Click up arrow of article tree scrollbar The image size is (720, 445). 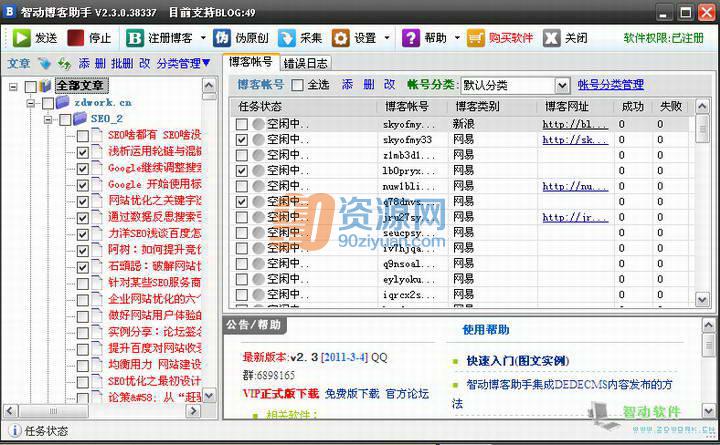click(209, 85)
